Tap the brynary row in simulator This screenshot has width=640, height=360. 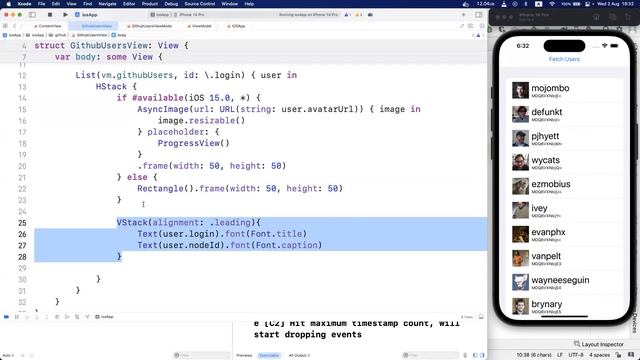[564, 306]
